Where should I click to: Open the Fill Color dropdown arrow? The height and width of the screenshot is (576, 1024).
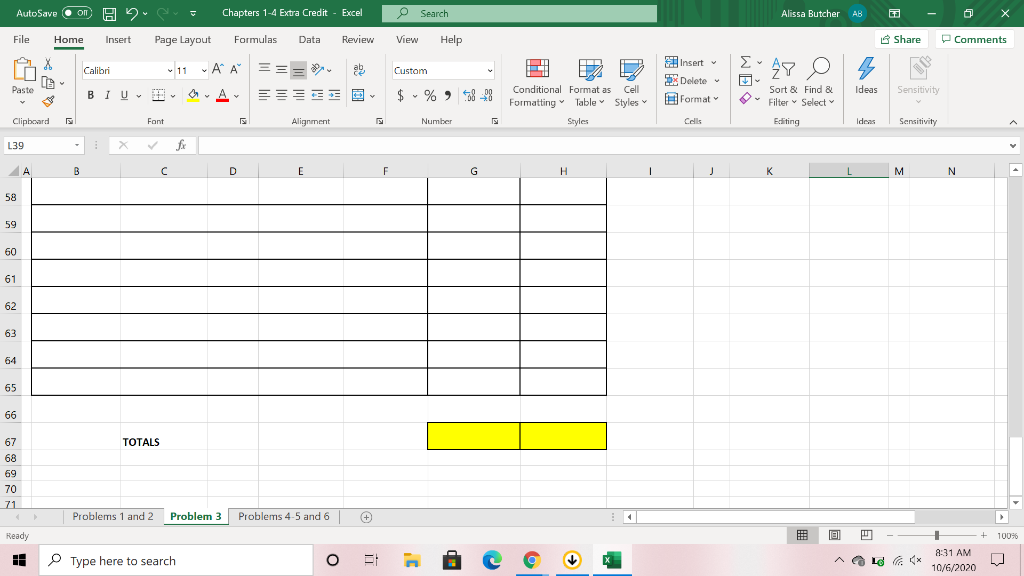click(207, 96)
